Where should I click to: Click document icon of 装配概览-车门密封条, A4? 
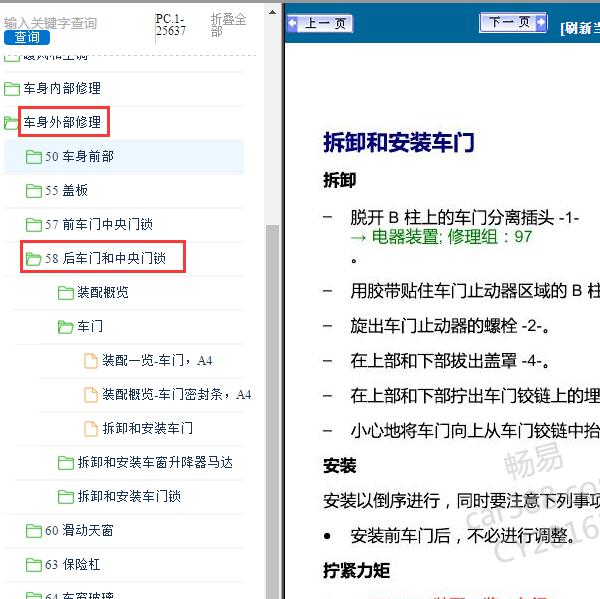91,395
